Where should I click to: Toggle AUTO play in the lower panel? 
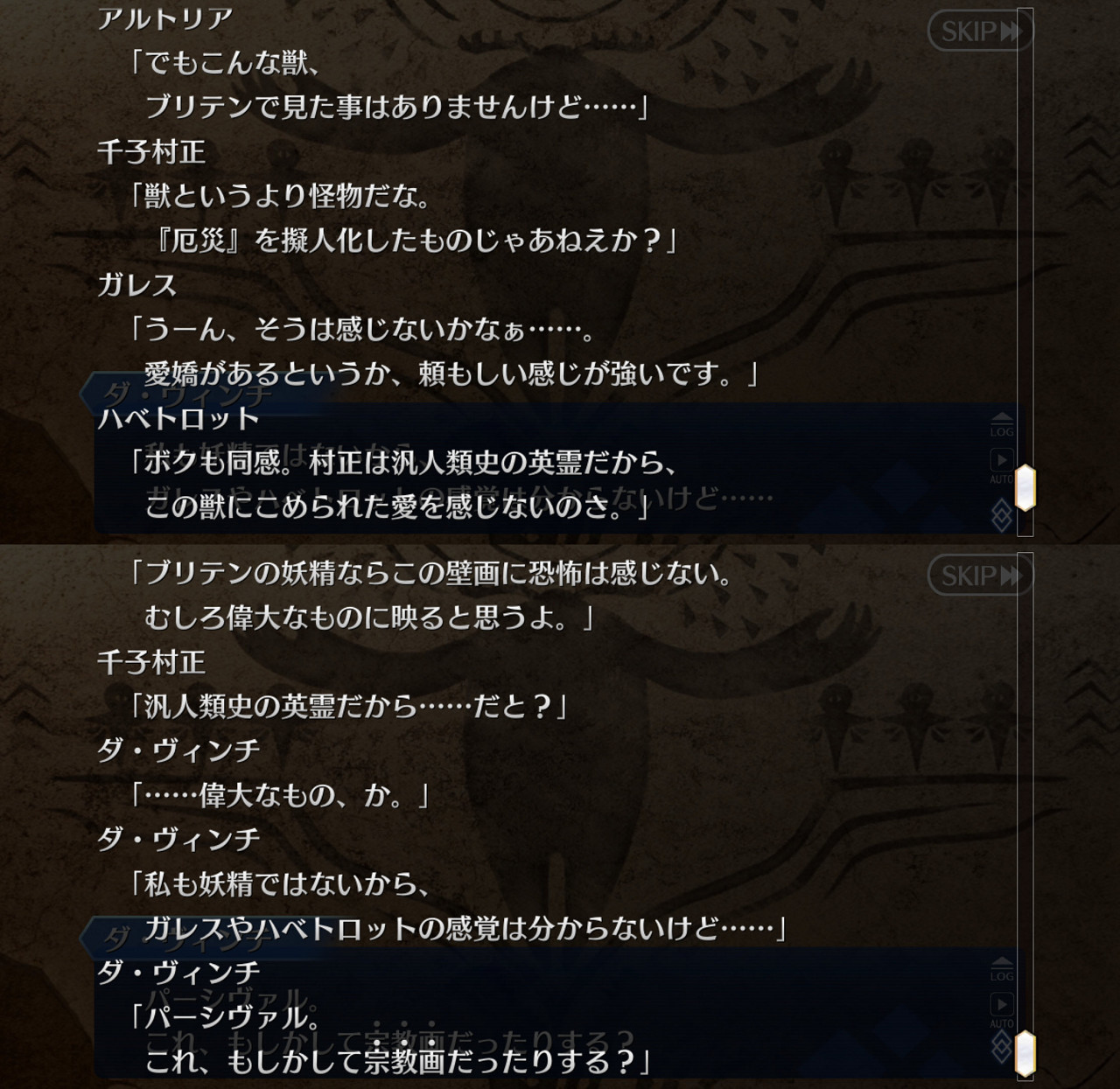[x=1002, y=1009]
